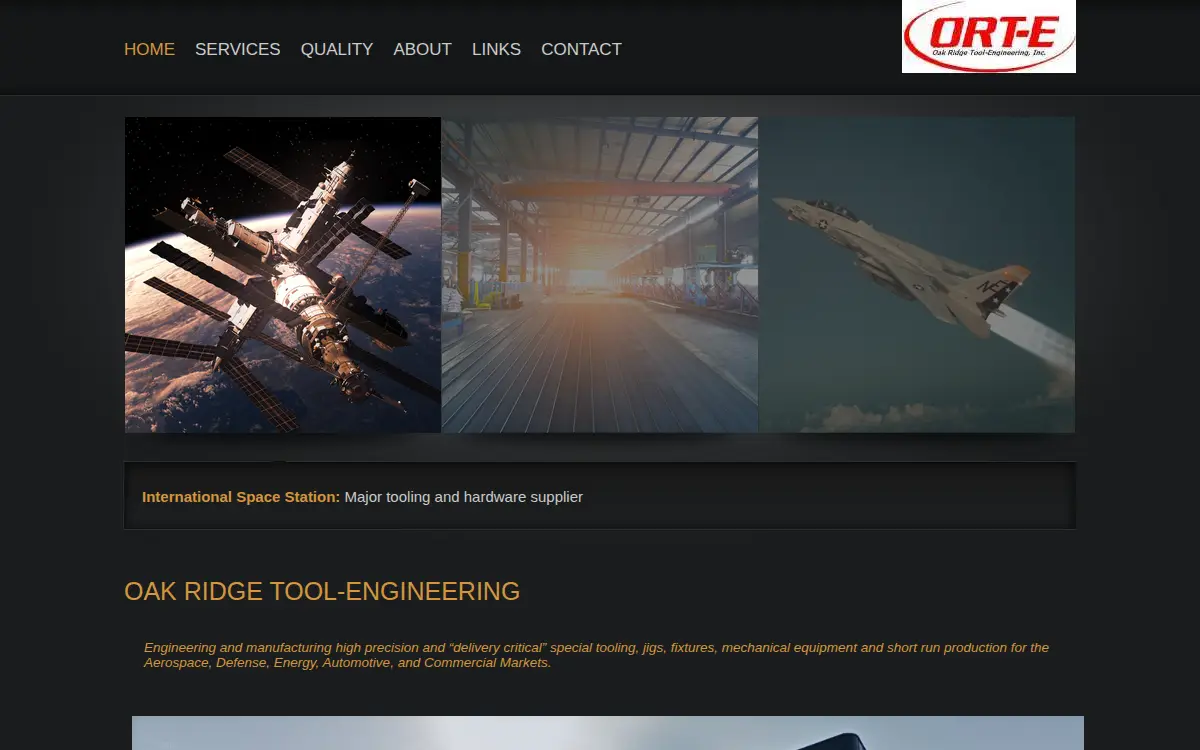This screenshot has width=1200, height=750.
Task: Click 'Major tooling and hardware supplier' text
Action: tap(464, 497)
